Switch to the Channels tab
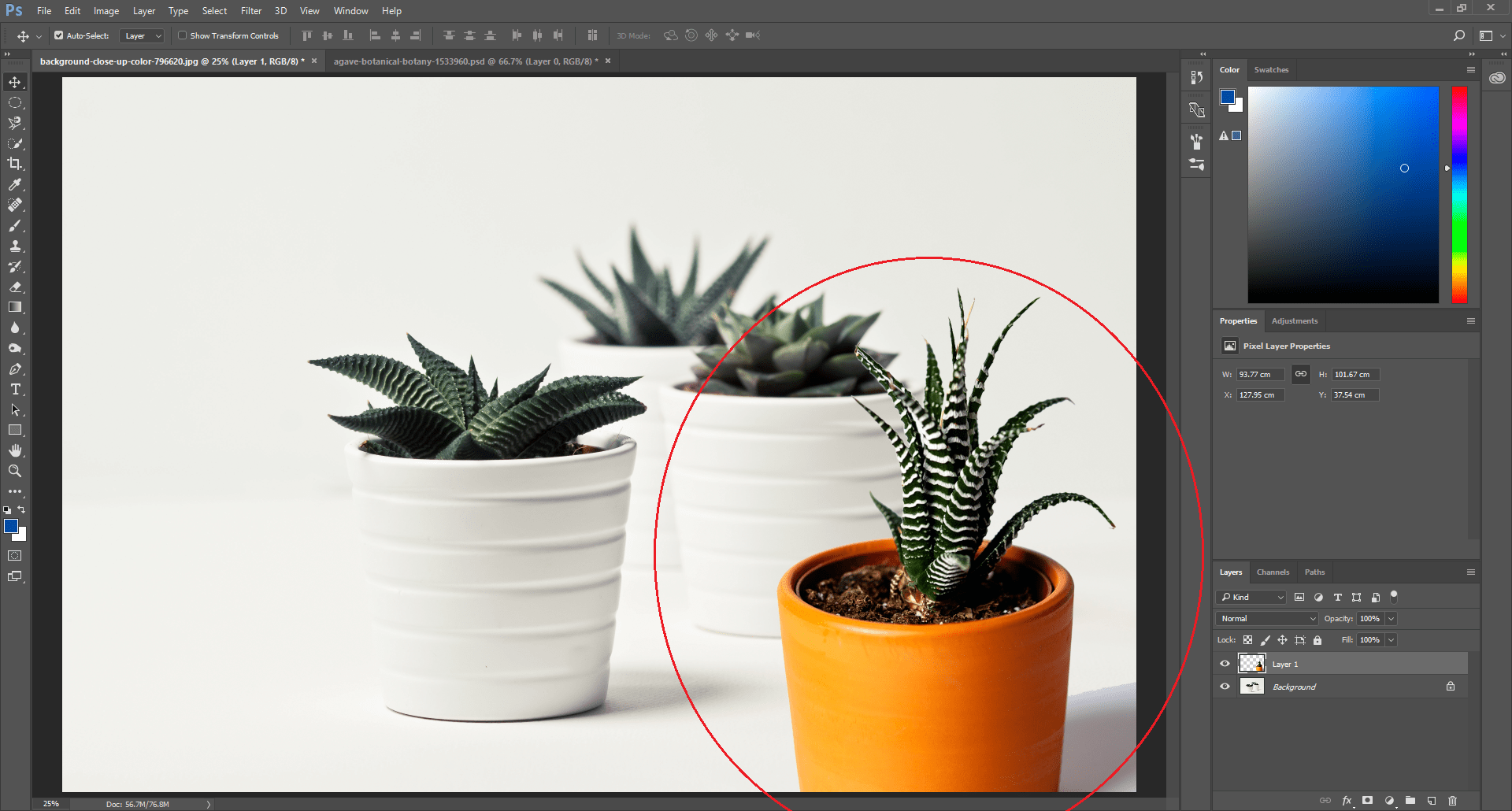The width and height of the screenshot is (1512, 811). (1273, 572)
